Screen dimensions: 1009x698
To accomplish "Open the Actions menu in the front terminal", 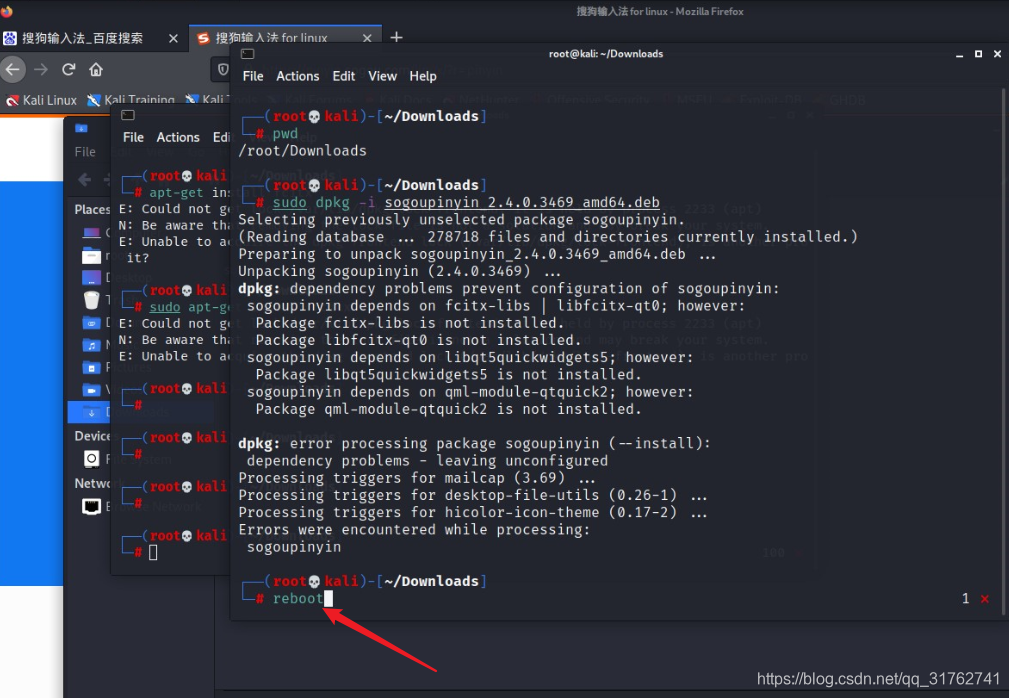I will tap(297, 76).
